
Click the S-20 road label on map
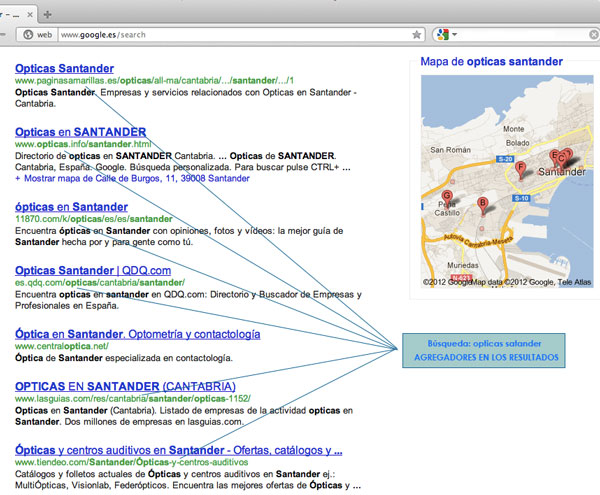click(x=505, y=159)
